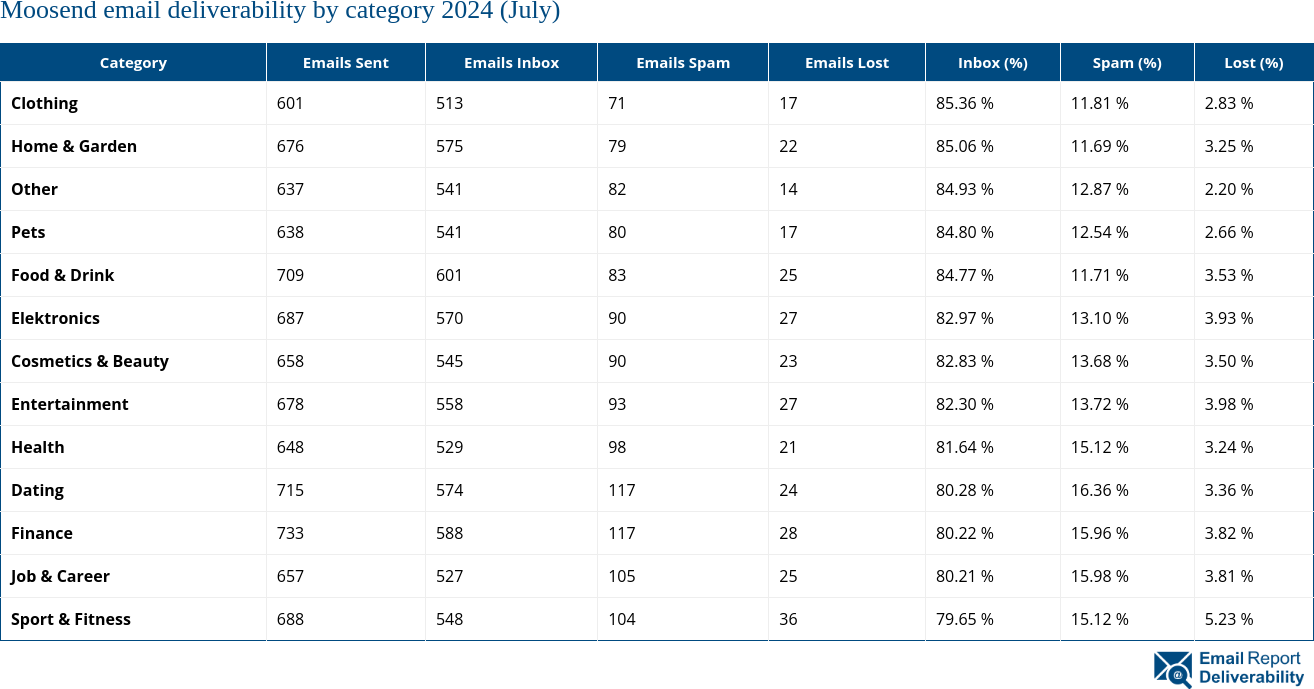Click Food & Drink emails inbox 601
Image resolution: width=1314 pixels, height=689 pixels.
tap(450, 275)
